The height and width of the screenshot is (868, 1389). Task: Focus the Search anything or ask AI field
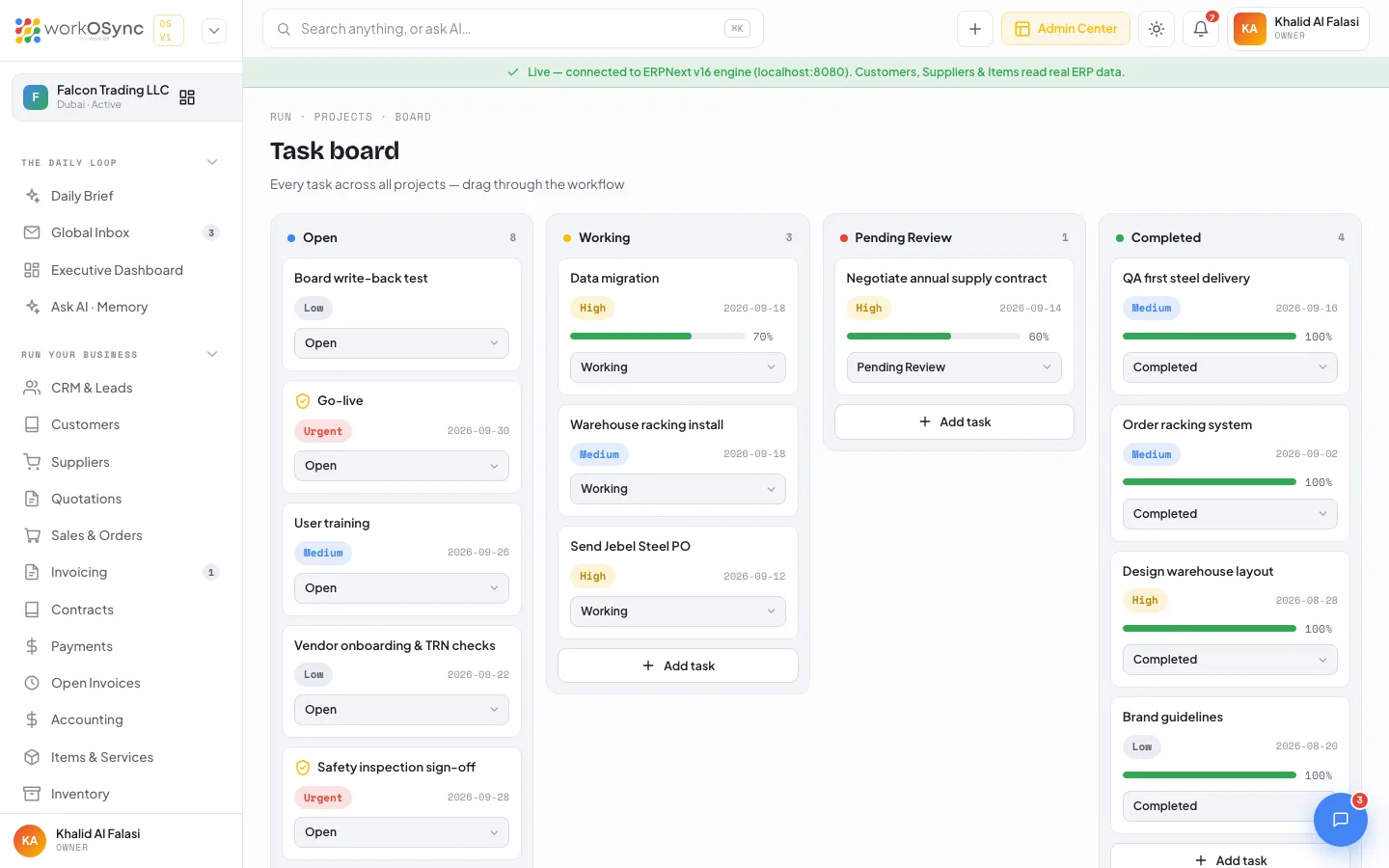coord(513,29)
